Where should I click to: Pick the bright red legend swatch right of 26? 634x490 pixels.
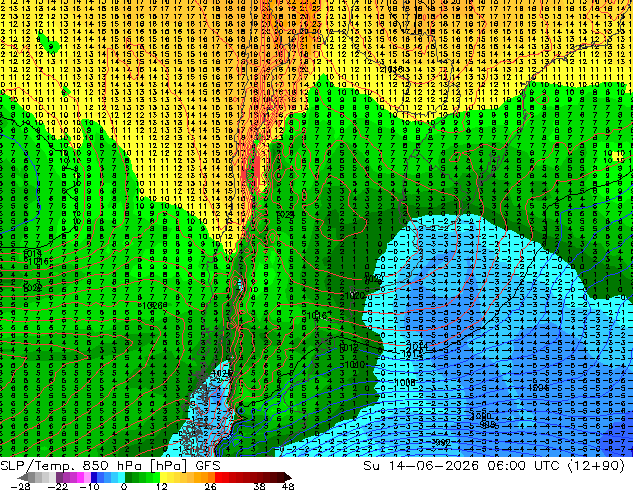coord(219,477)
